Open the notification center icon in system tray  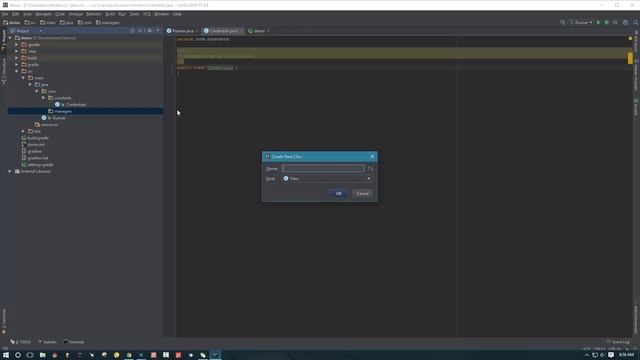point(611,355)
